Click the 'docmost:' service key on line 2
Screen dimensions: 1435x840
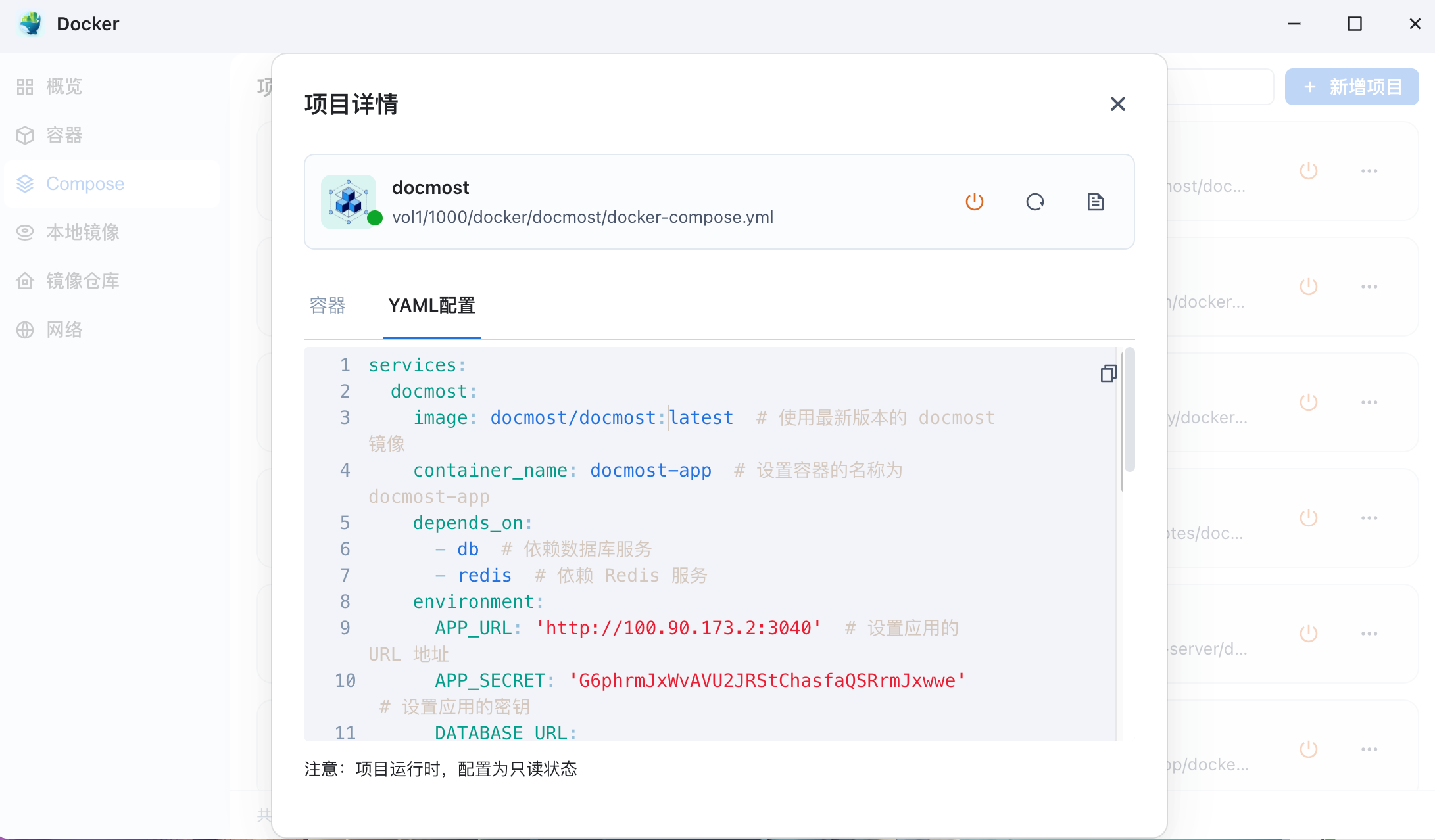click(x=434, y=392)
